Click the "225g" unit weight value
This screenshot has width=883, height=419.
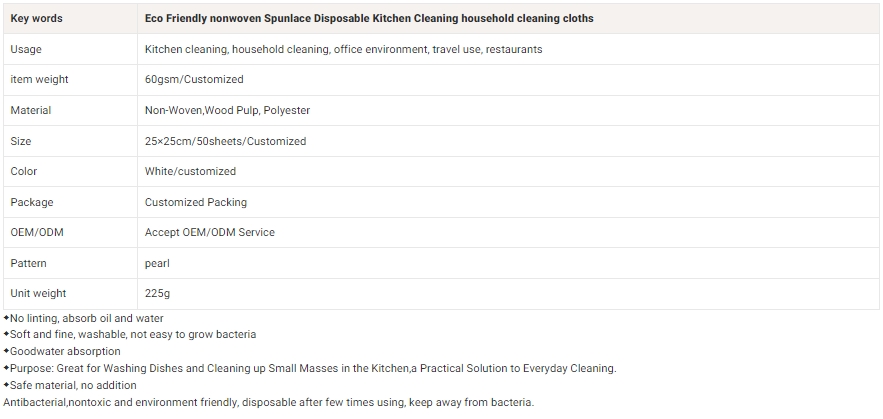(x=157, y=293)
